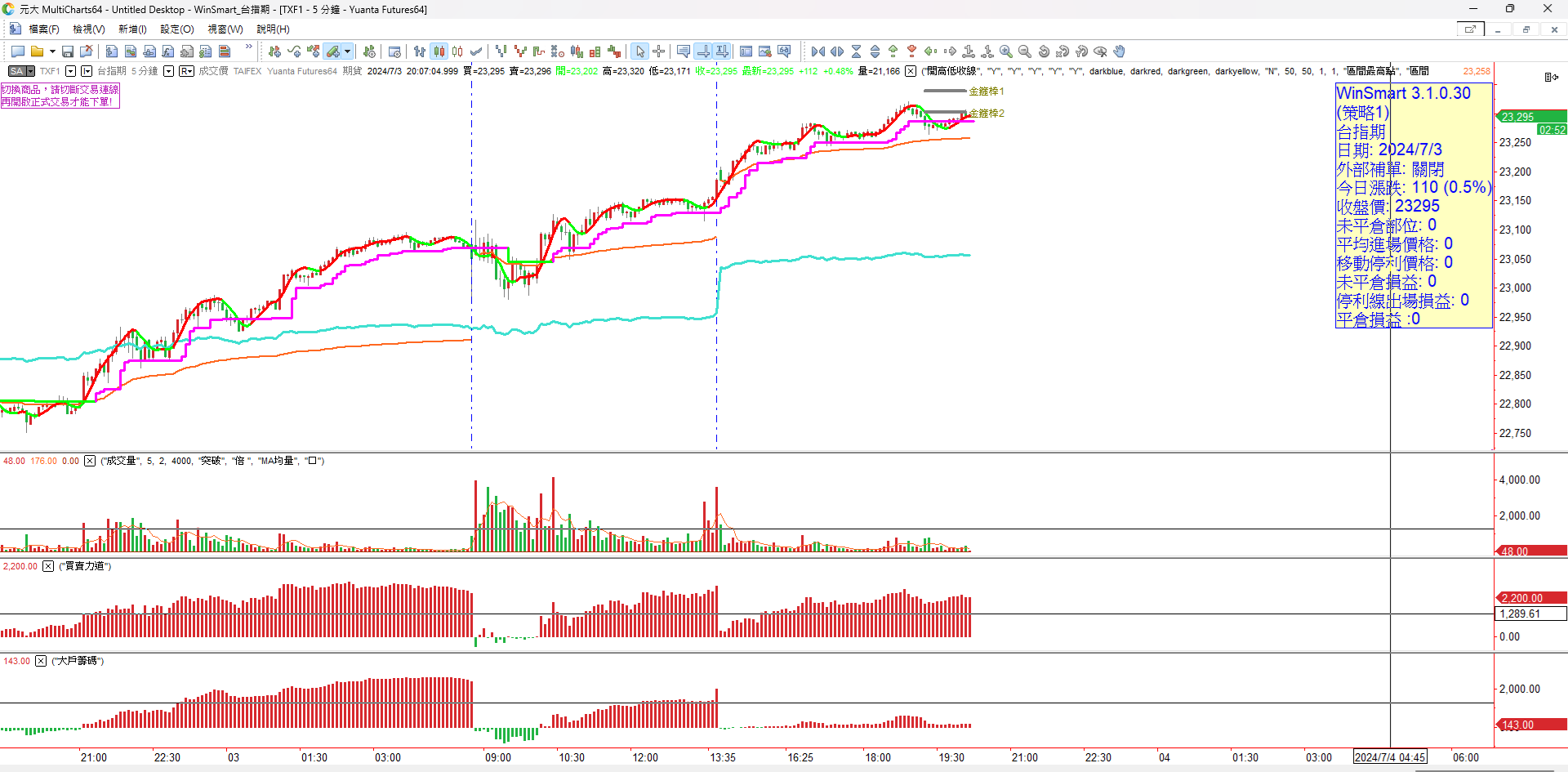Open the 新增(I) menu
This screenshot has height=772, width=1568.
click(132, 29)
